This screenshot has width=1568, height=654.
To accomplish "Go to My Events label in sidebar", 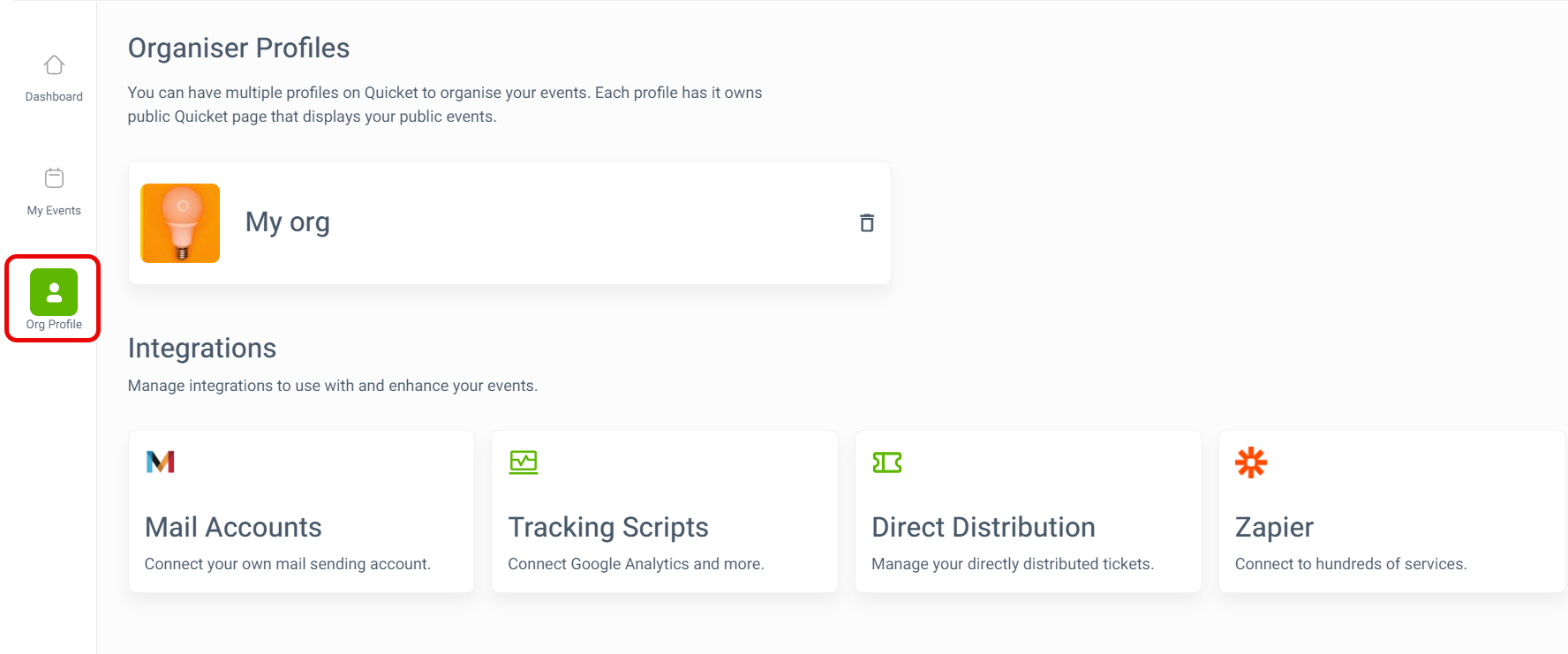I will tap(54, 211).
